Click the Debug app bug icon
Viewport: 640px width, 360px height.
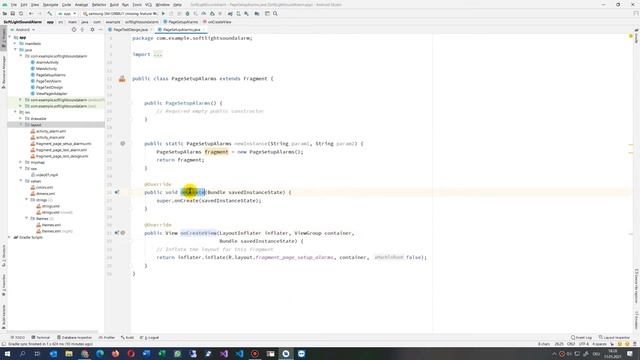pos(187,13)
